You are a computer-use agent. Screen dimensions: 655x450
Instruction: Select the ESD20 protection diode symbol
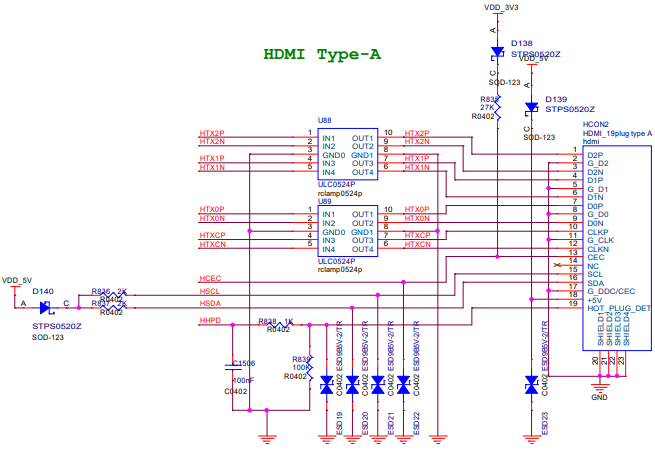pos(353,385)
